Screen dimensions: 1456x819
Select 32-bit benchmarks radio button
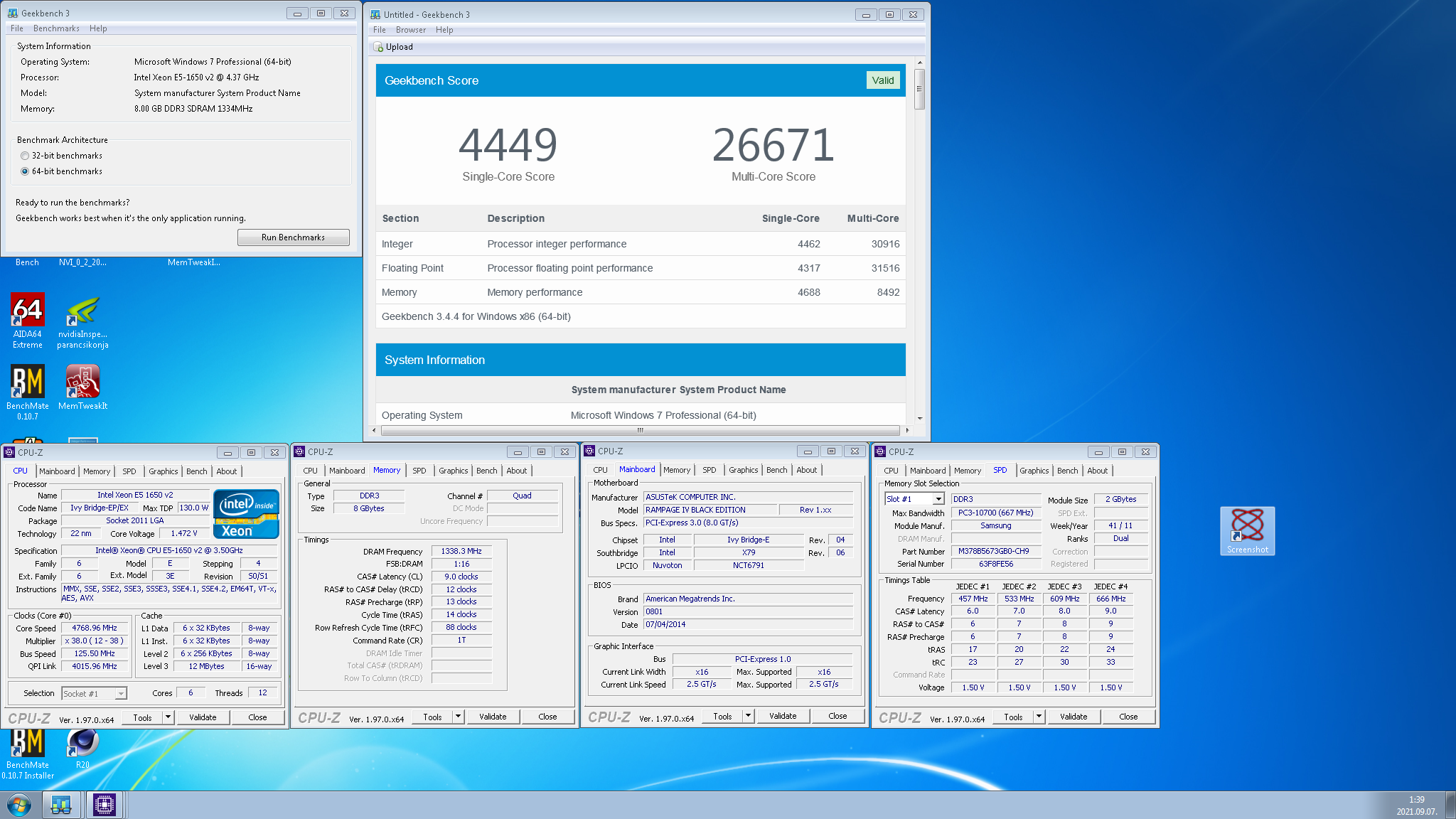25,156
